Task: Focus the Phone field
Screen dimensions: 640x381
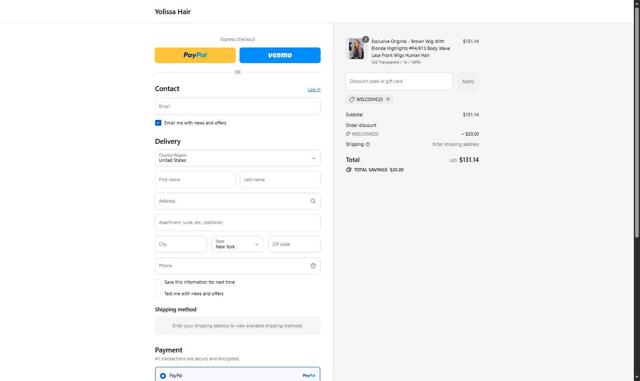Action: click(238, 266)
